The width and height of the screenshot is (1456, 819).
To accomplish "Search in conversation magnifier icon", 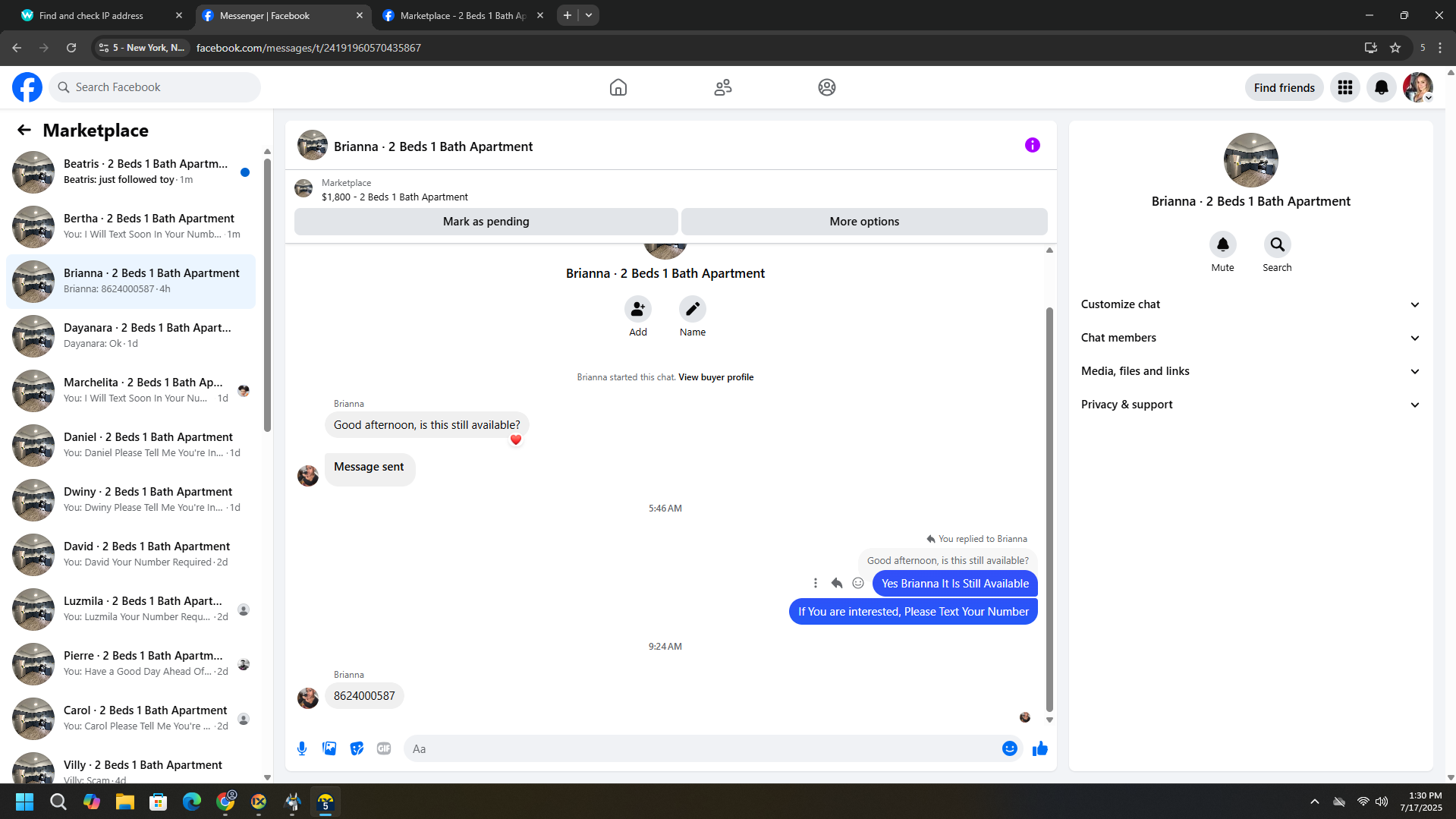I will (x=1278, y=244).
